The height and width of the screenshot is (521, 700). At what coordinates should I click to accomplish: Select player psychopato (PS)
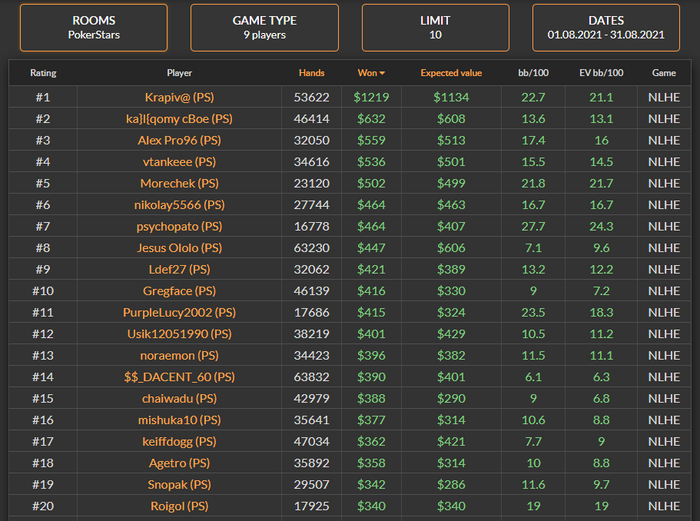click(x=179, y=226)
